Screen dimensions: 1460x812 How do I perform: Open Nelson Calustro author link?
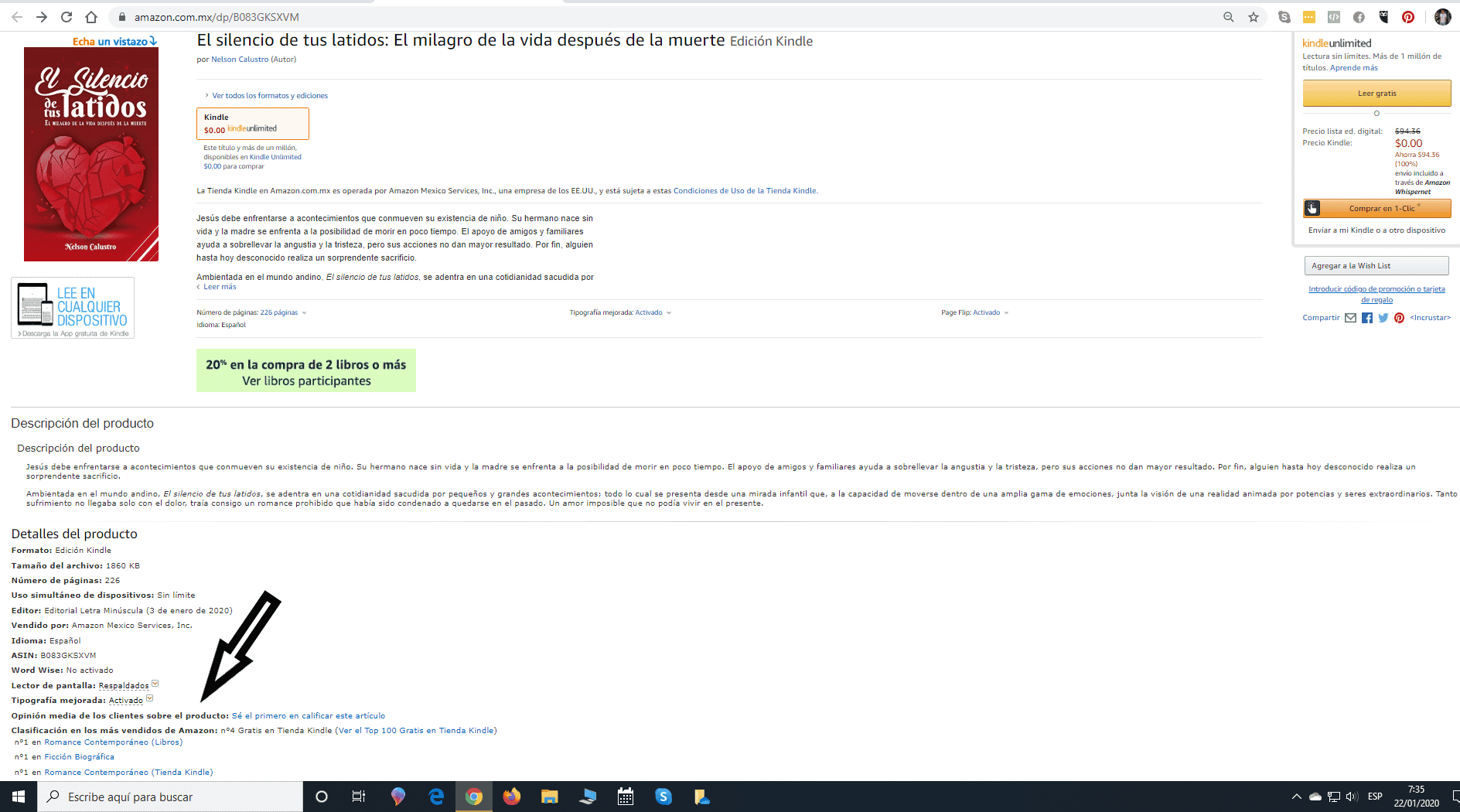(x=240, y=60)
